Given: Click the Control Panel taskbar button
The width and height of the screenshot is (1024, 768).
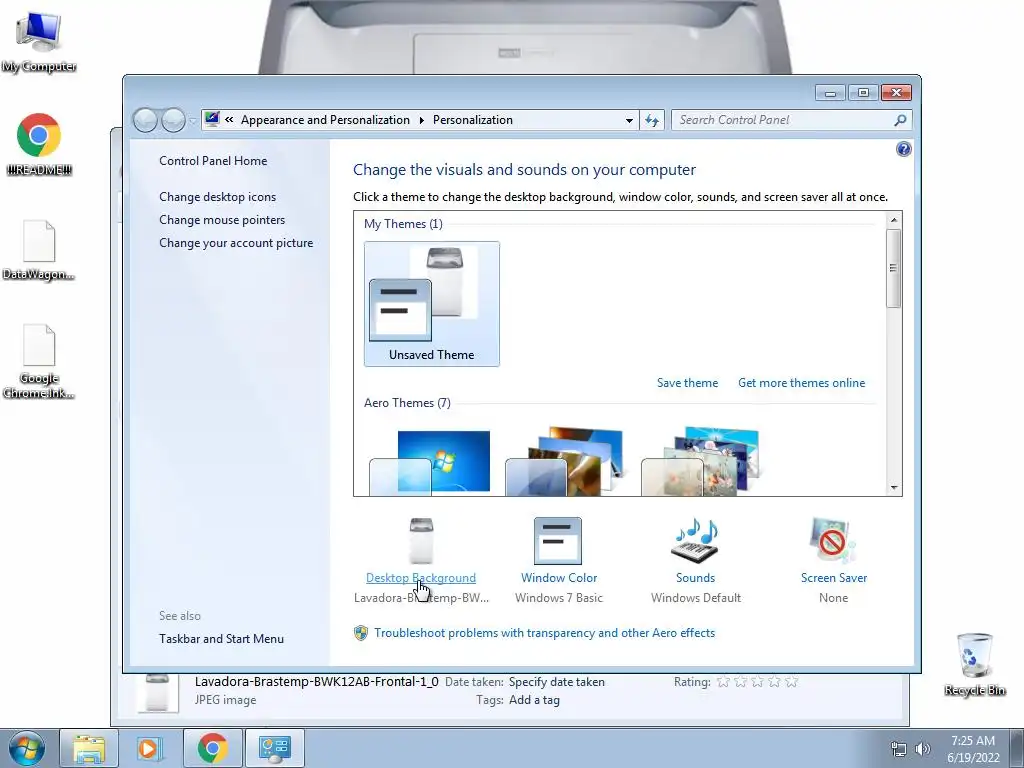Looking at the screenshot, I should 274,748.
